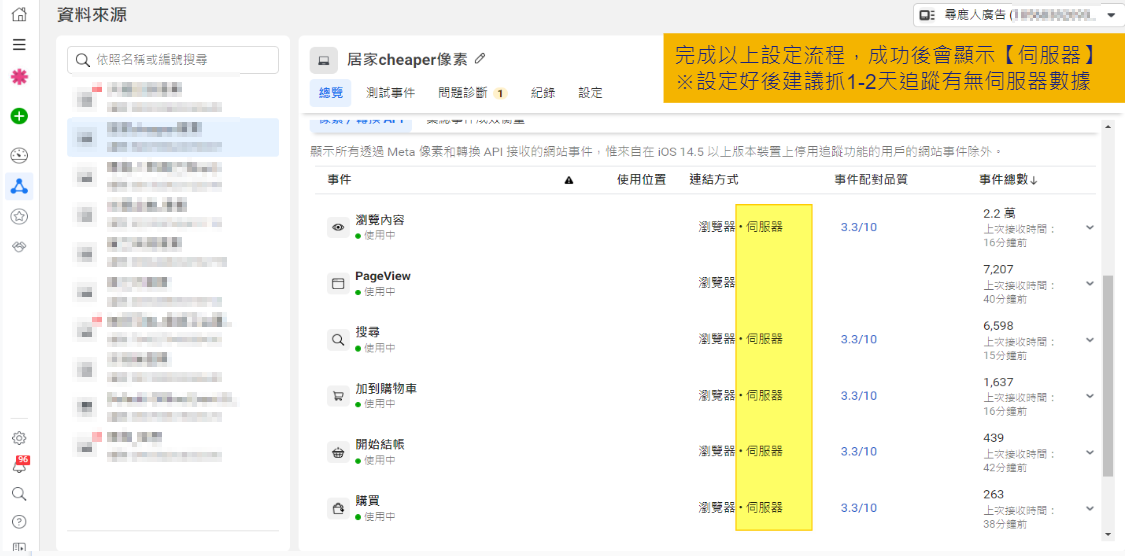Go to the 設定 tab
This screenshot has height=556, width=1125.
(x=590, y=93)
